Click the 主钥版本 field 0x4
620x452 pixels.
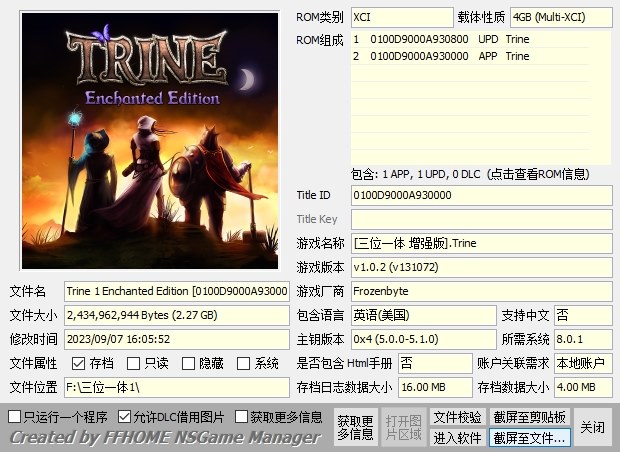coord(423,339)
